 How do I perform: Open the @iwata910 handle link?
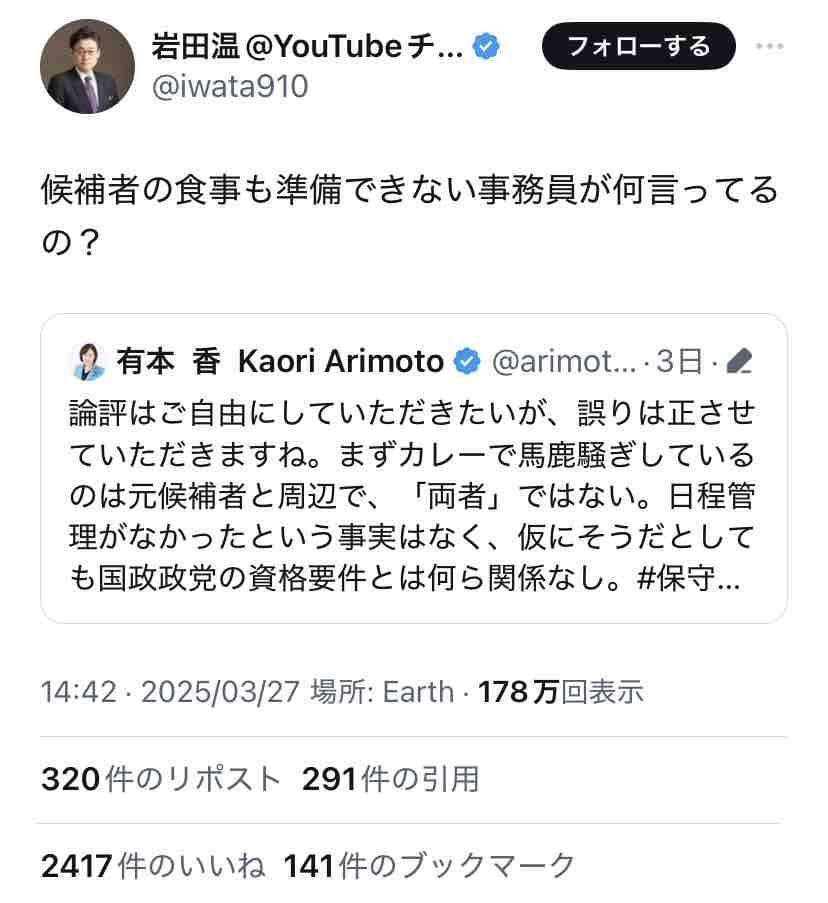point(229,87)
